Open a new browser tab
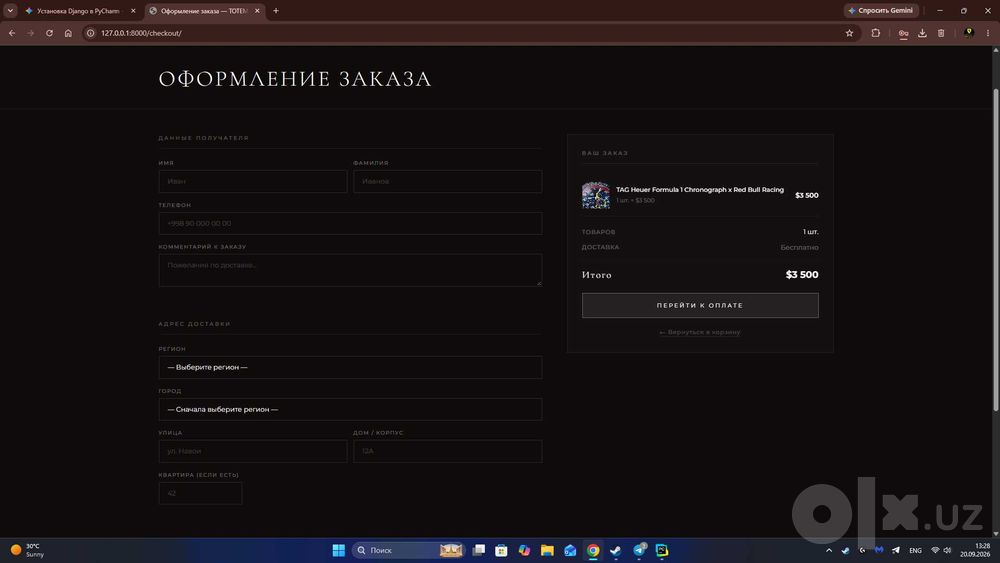Viewport: 1000px width, 563px height. click(x=276, y=11)
